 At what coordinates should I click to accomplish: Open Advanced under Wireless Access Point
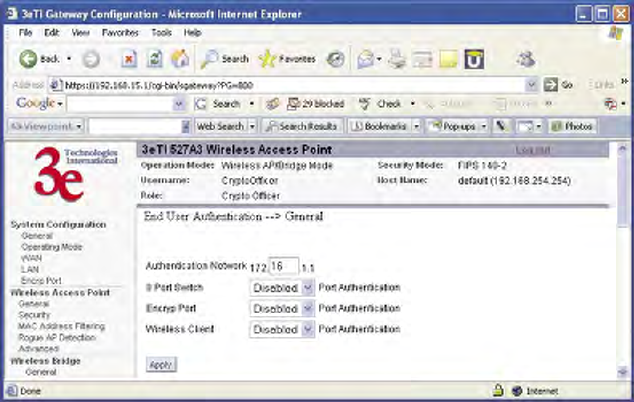[39, 349]
